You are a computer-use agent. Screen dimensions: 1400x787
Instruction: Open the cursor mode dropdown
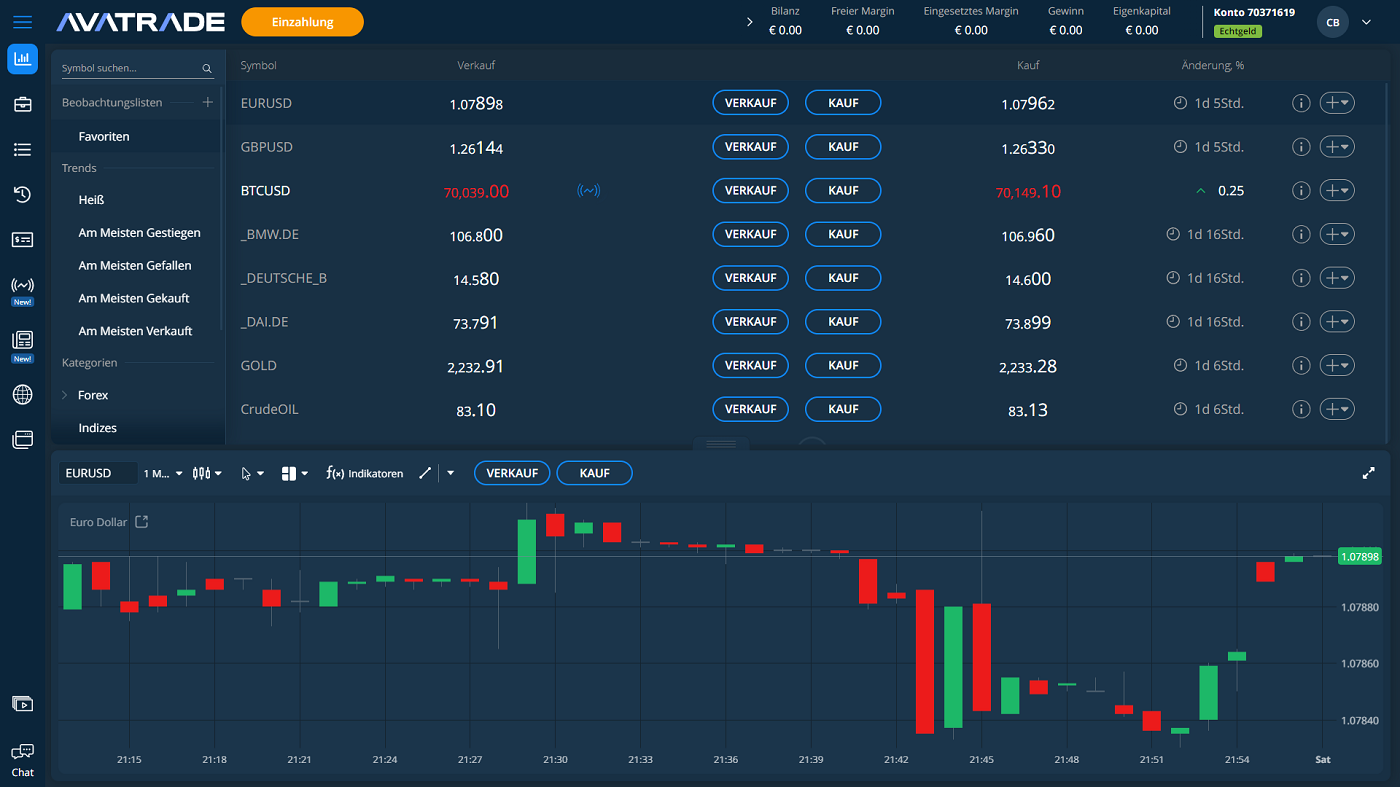tap(253, 473)
